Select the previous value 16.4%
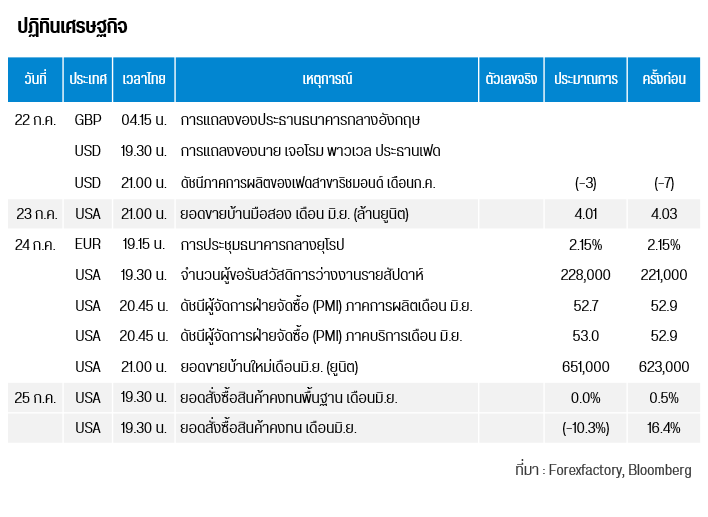 coord(664,428)
